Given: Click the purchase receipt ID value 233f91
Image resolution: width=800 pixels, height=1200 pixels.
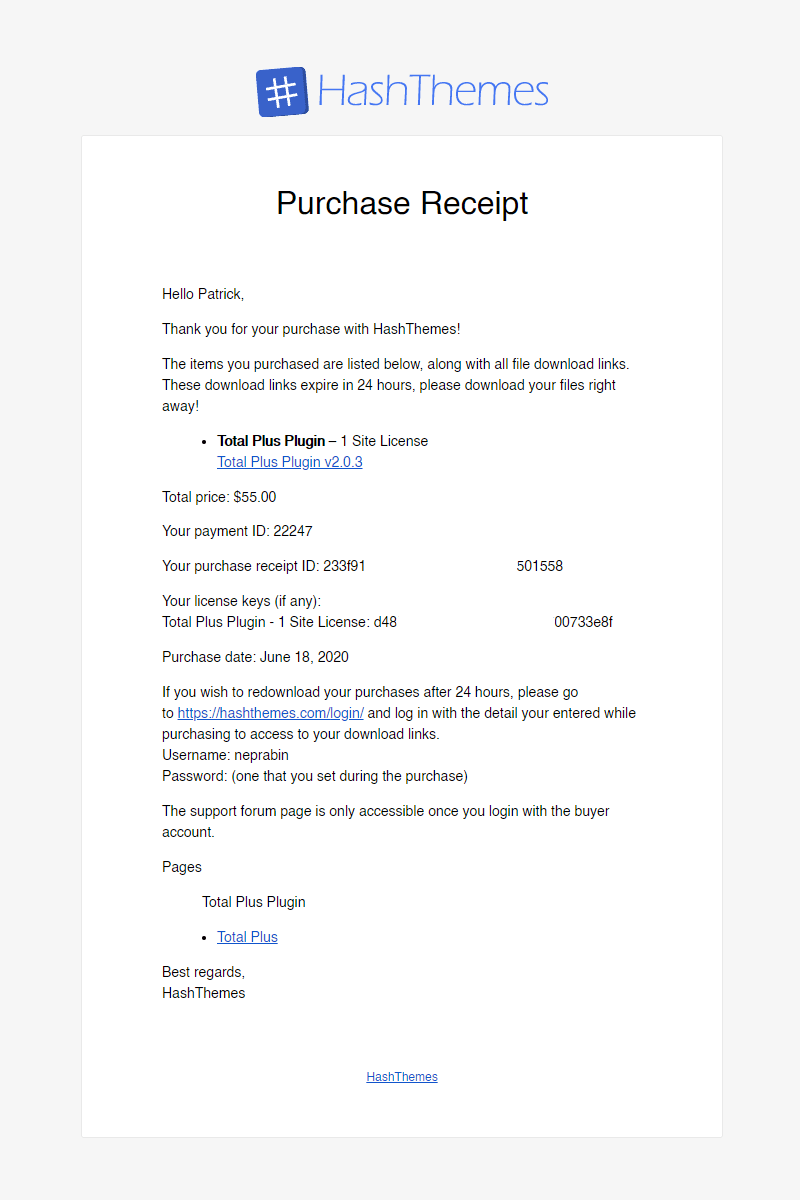Looking at the screenshot, I should click(x=344, y=566).
